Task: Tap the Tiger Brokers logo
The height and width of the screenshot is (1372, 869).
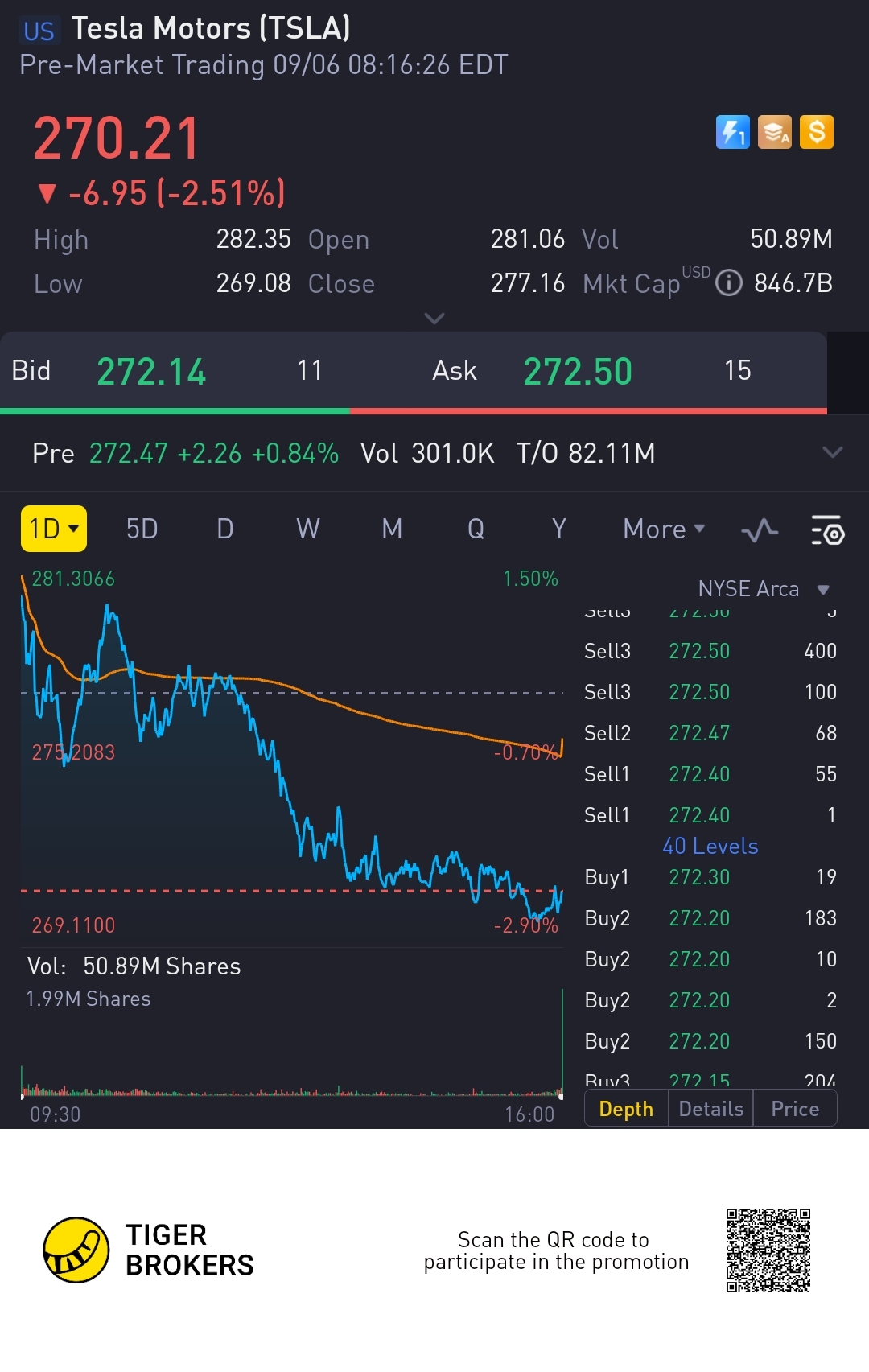Action: [x=149, y=1250]
